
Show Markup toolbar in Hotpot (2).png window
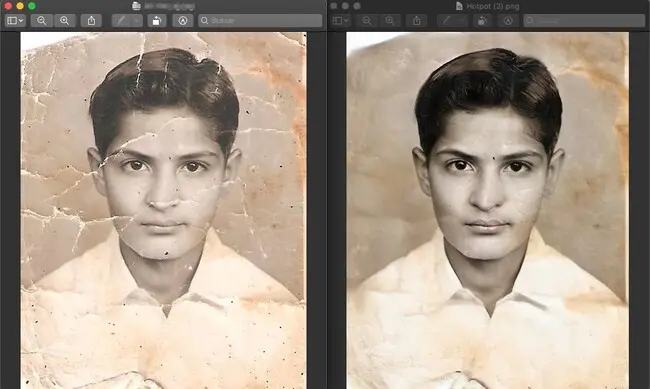click(x=508, y=20)
